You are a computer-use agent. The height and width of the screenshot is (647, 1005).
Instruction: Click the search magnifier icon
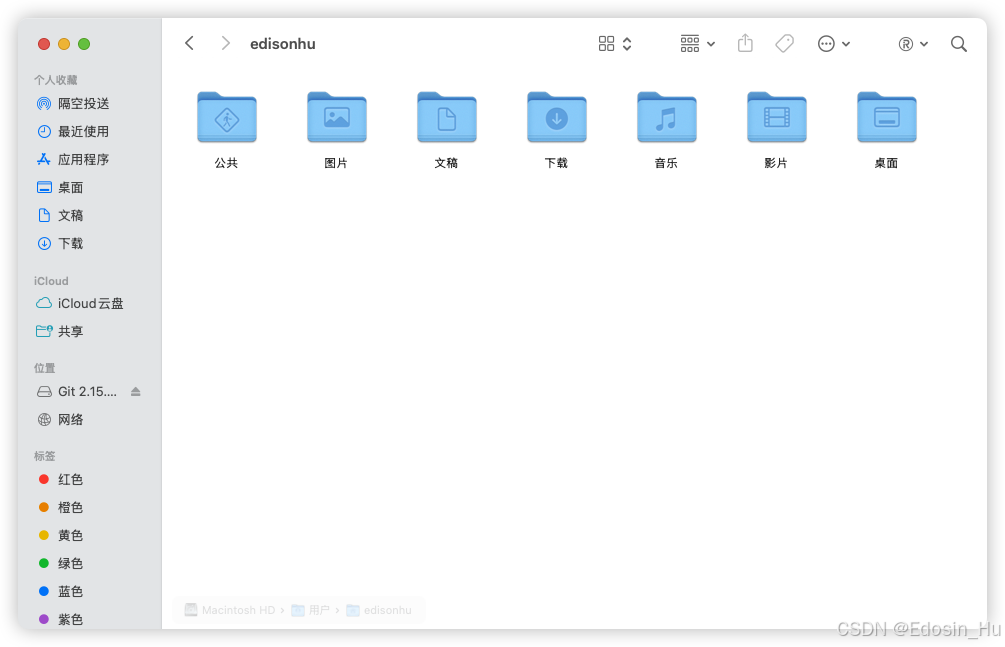pyautogui.click(x=959, y=44)
